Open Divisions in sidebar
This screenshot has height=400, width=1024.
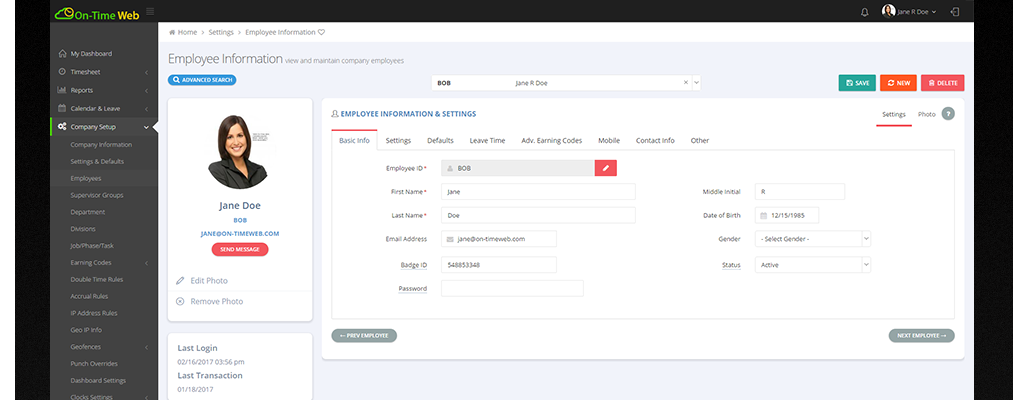(x=83, y=229)
